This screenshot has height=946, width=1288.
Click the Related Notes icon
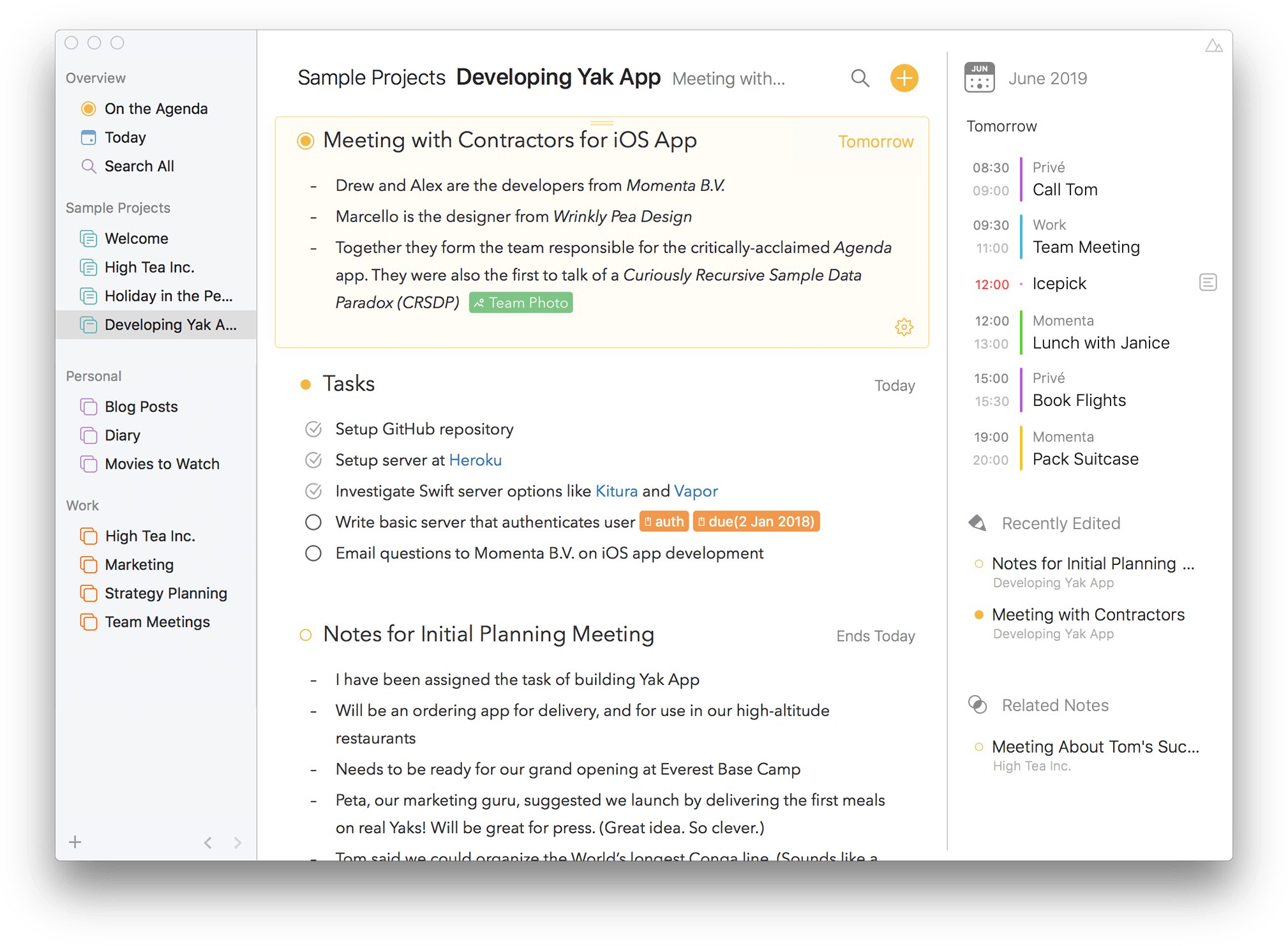pyautogui.click(x=977, y=705)
